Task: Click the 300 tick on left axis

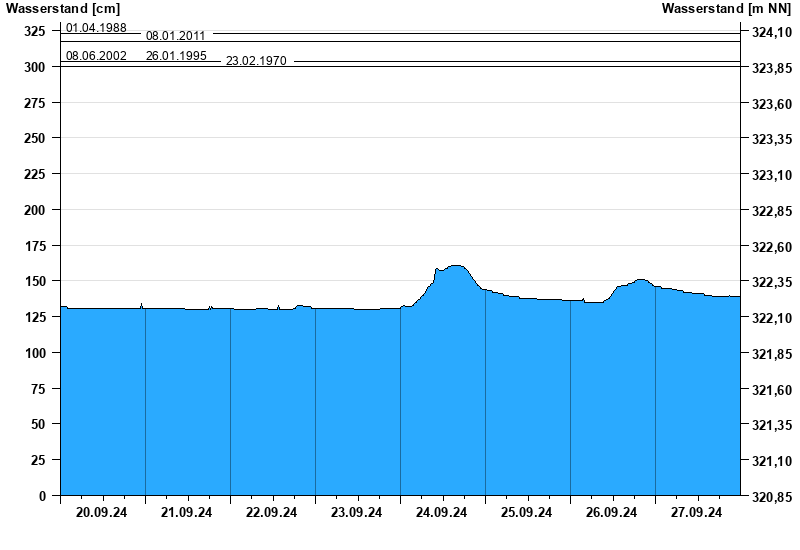Action: tap(35, 67)
